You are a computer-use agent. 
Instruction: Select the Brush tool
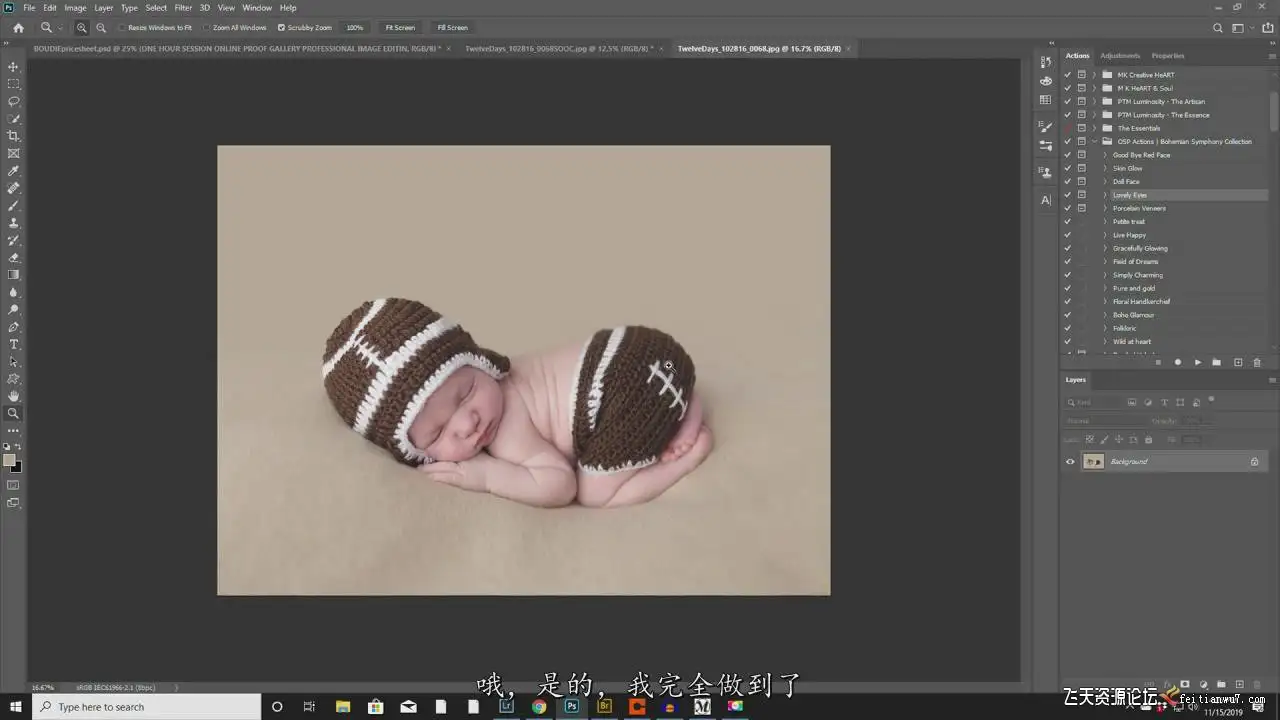[x=14, y=205]
